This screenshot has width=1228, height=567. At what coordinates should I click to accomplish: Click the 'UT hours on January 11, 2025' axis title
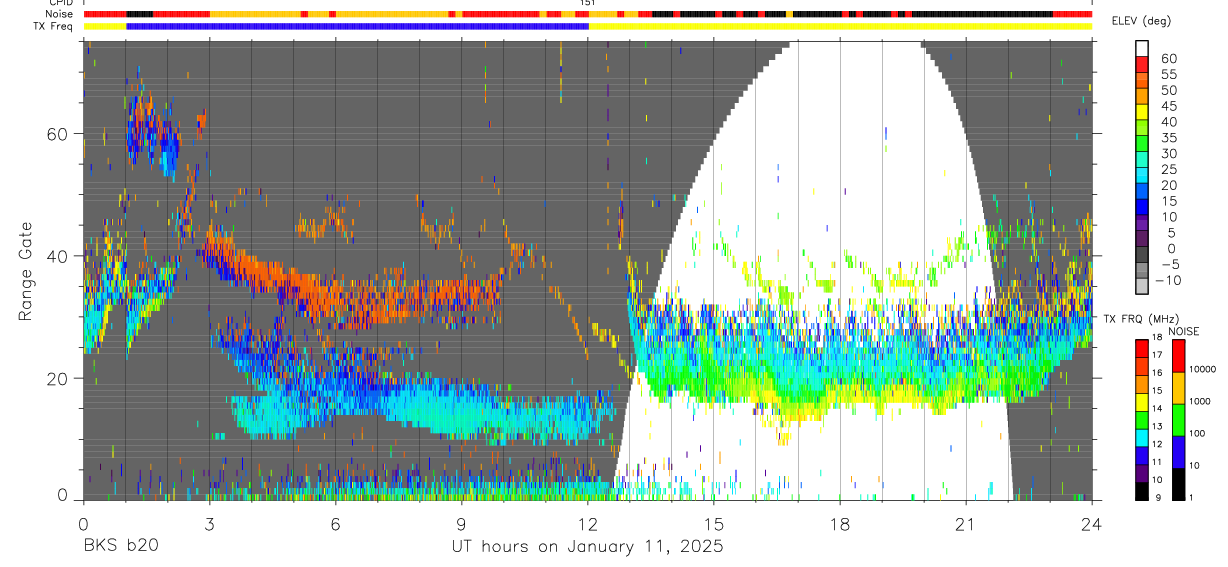pyautogui.click(x=586, y=547)
